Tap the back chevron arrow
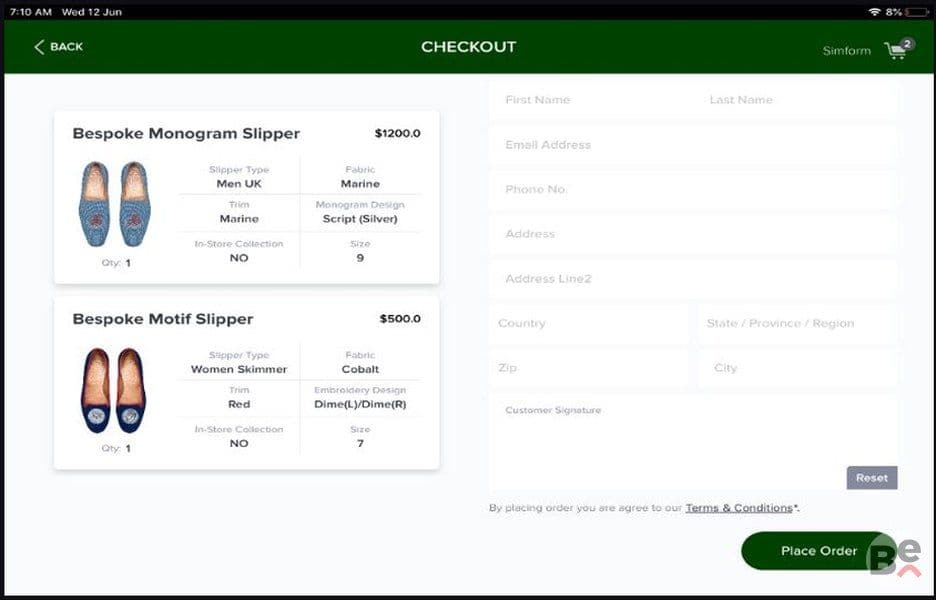The width and height of the screenshot is (936, 600). (x=39, y=47)
